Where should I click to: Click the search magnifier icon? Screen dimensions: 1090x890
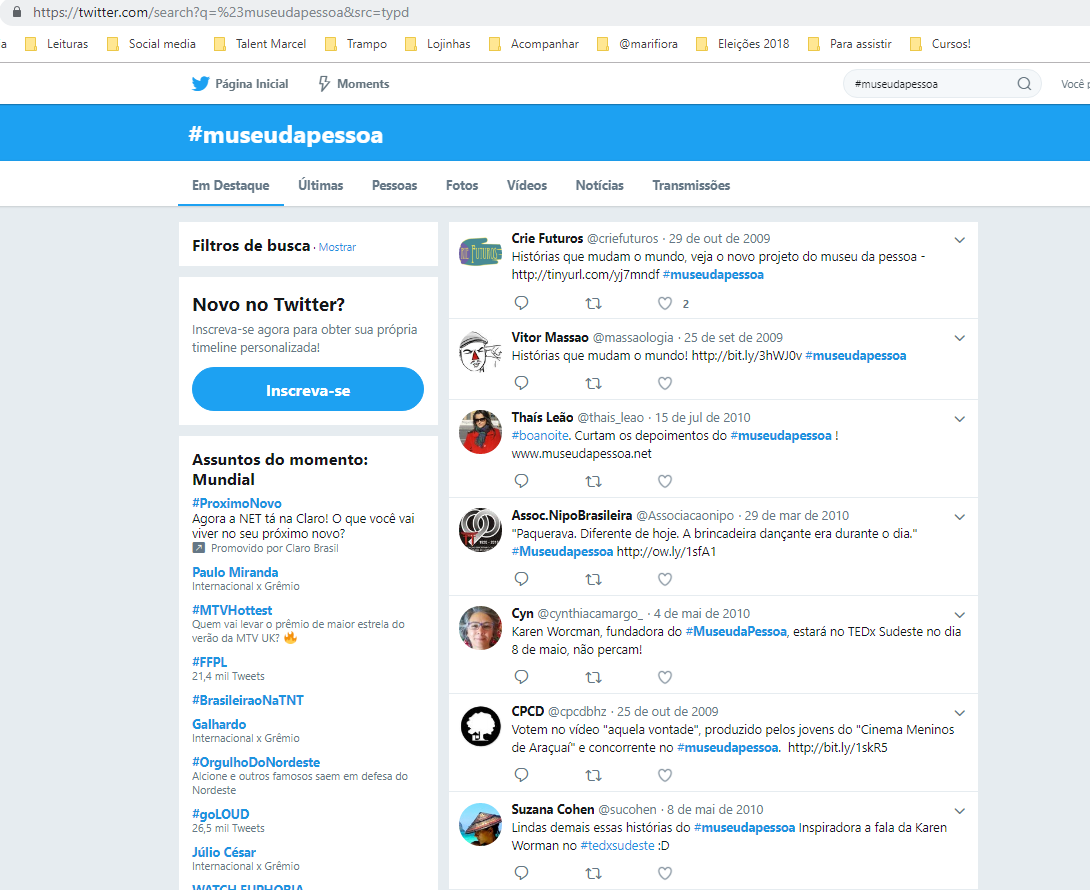(1024, 83)
